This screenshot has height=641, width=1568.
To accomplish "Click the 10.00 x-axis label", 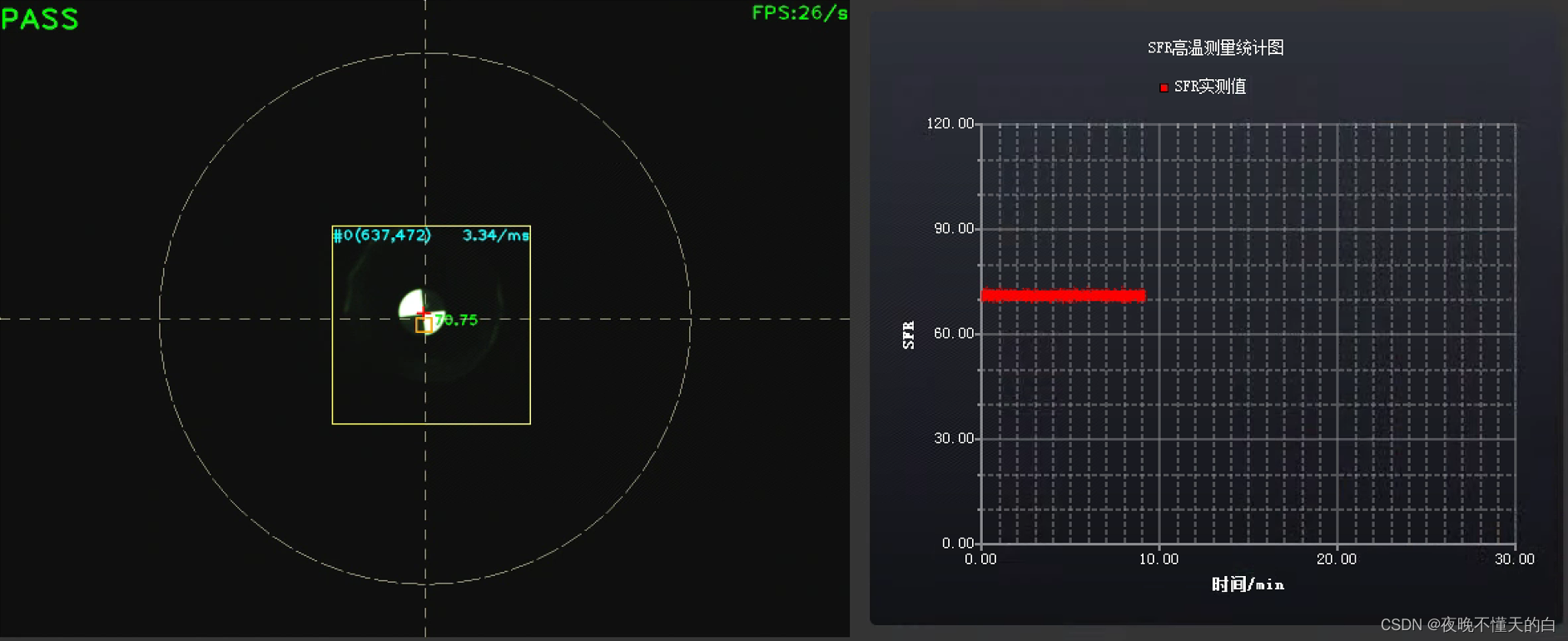I will pos(1159,559).
